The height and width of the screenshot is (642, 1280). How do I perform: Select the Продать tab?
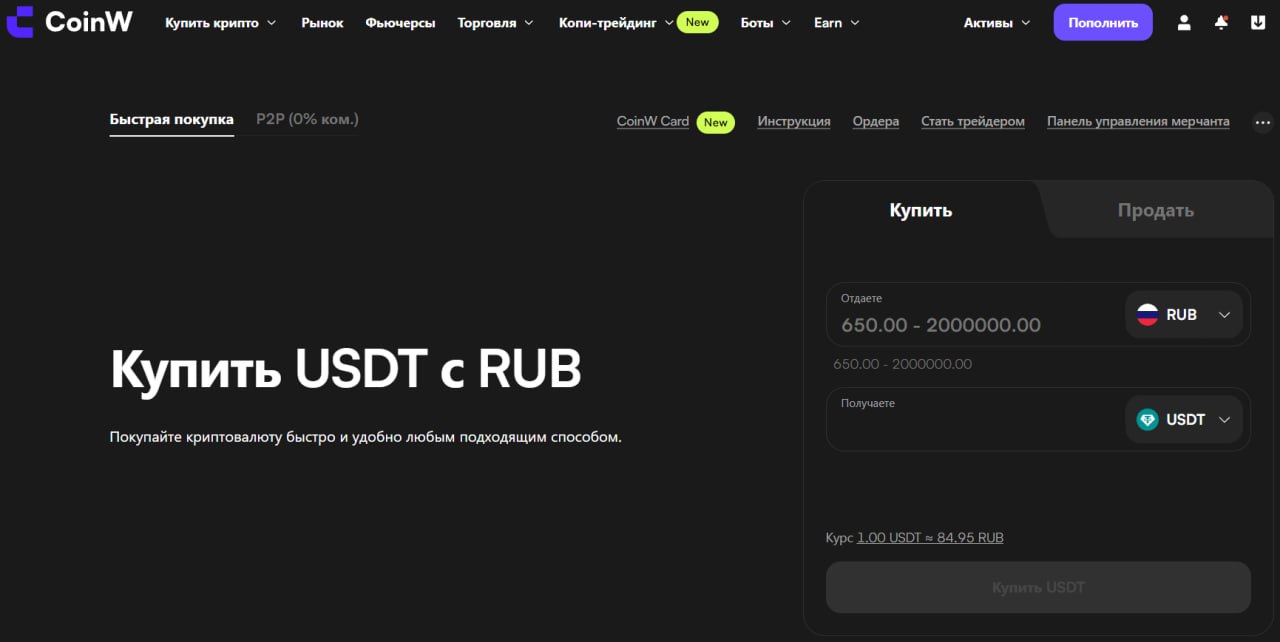(1156, 210)
